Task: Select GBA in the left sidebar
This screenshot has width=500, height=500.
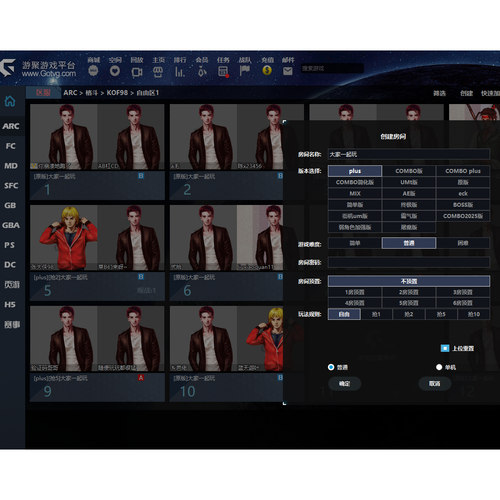Action: pos(11,225)
